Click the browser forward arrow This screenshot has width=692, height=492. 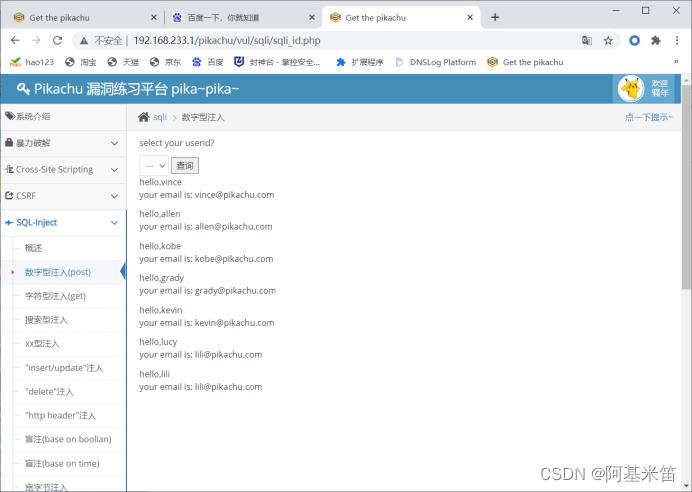tap(36, 41)
